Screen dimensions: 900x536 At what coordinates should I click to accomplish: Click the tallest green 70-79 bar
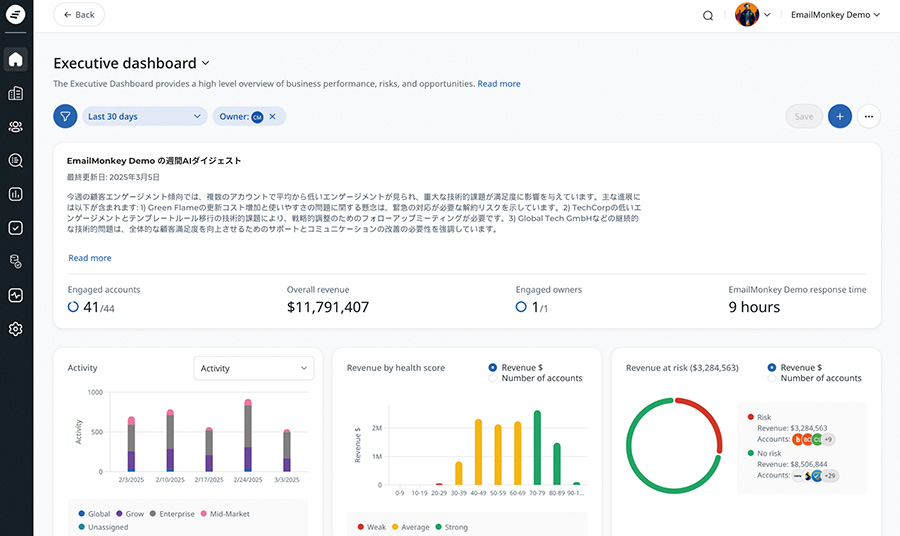[x=537, y=448]
